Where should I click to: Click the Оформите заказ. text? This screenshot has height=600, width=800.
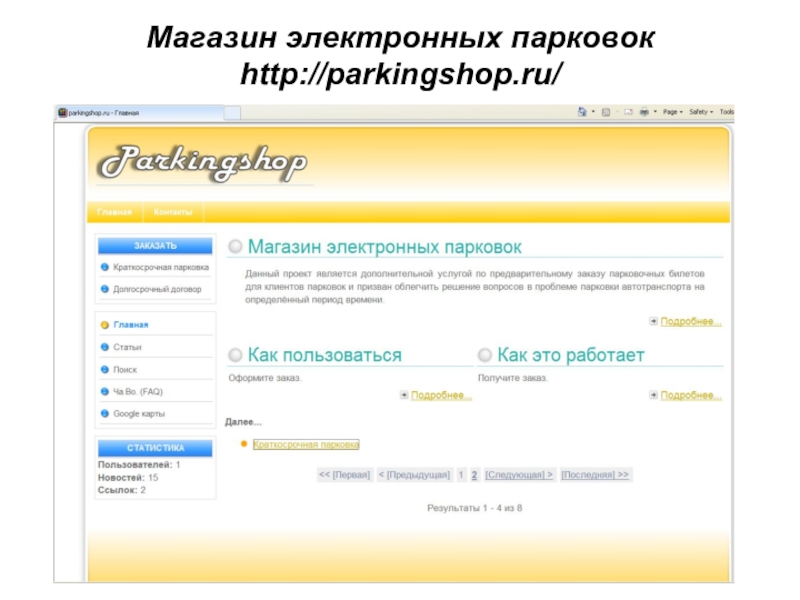click(265, 378)
